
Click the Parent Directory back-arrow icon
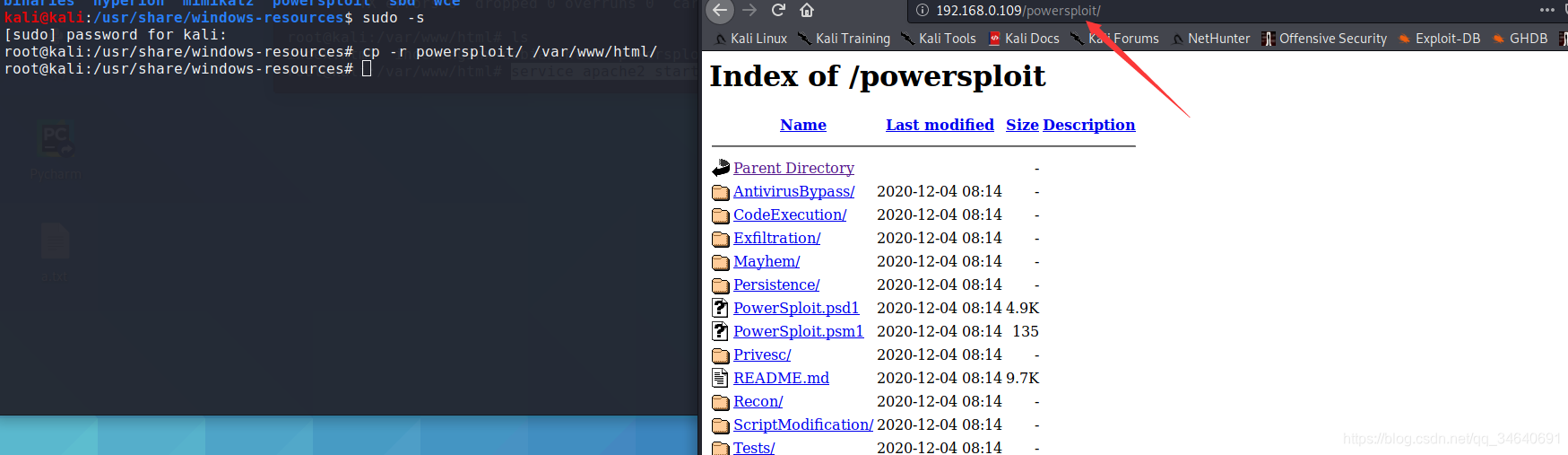[x=721, y=168]
